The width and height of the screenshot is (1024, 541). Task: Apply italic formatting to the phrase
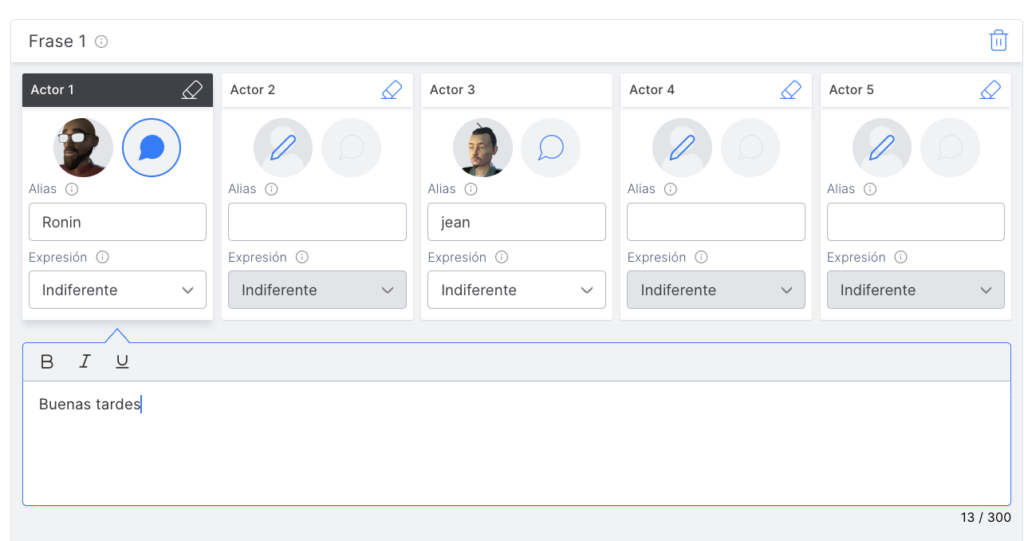(x=85, y=362)
